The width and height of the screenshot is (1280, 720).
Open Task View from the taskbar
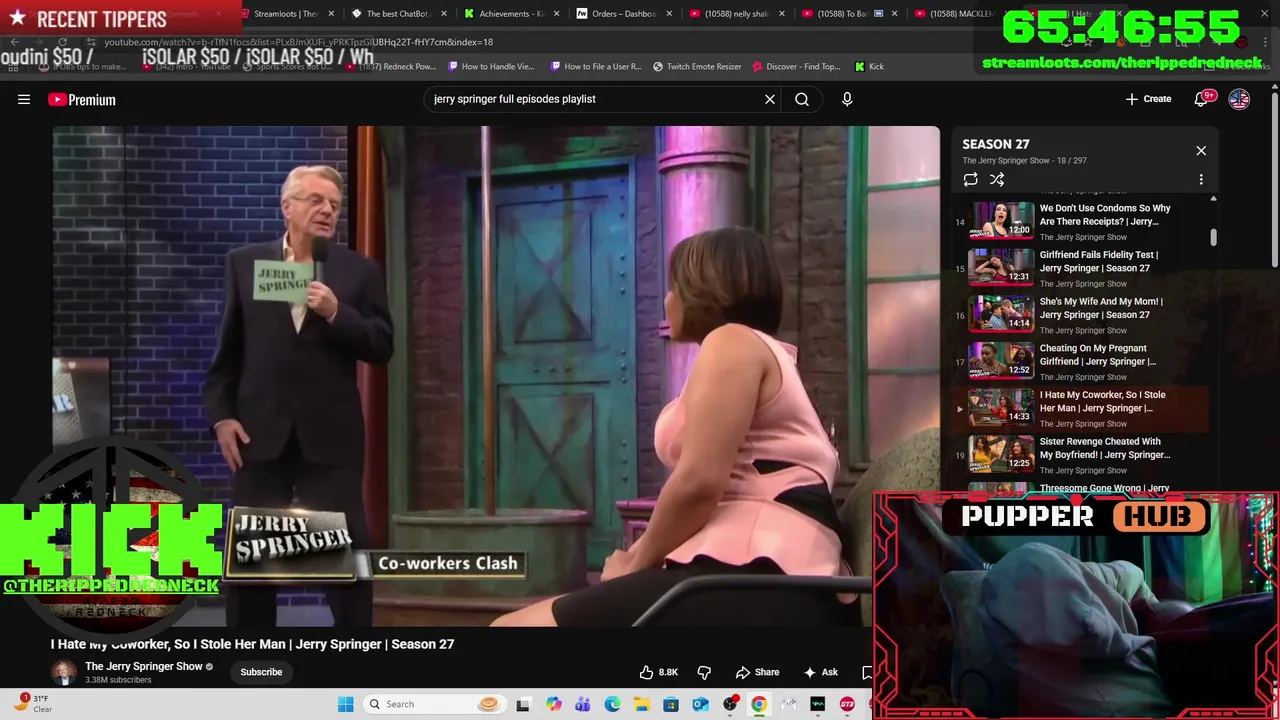(523, 704)
